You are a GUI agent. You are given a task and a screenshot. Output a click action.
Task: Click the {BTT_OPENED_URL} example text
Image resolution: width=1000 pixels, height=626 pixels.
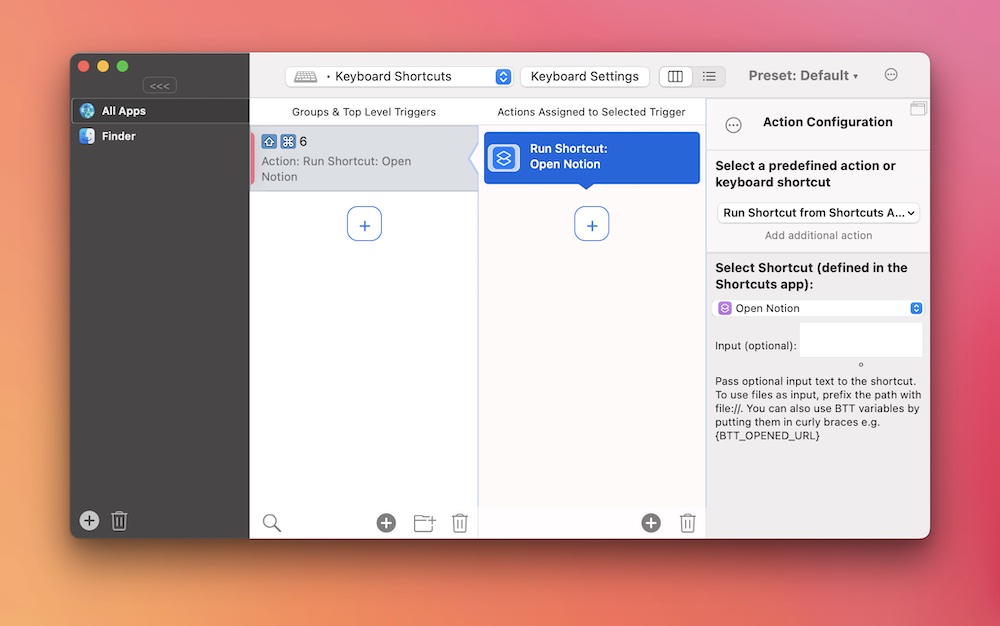pos(767,436)
